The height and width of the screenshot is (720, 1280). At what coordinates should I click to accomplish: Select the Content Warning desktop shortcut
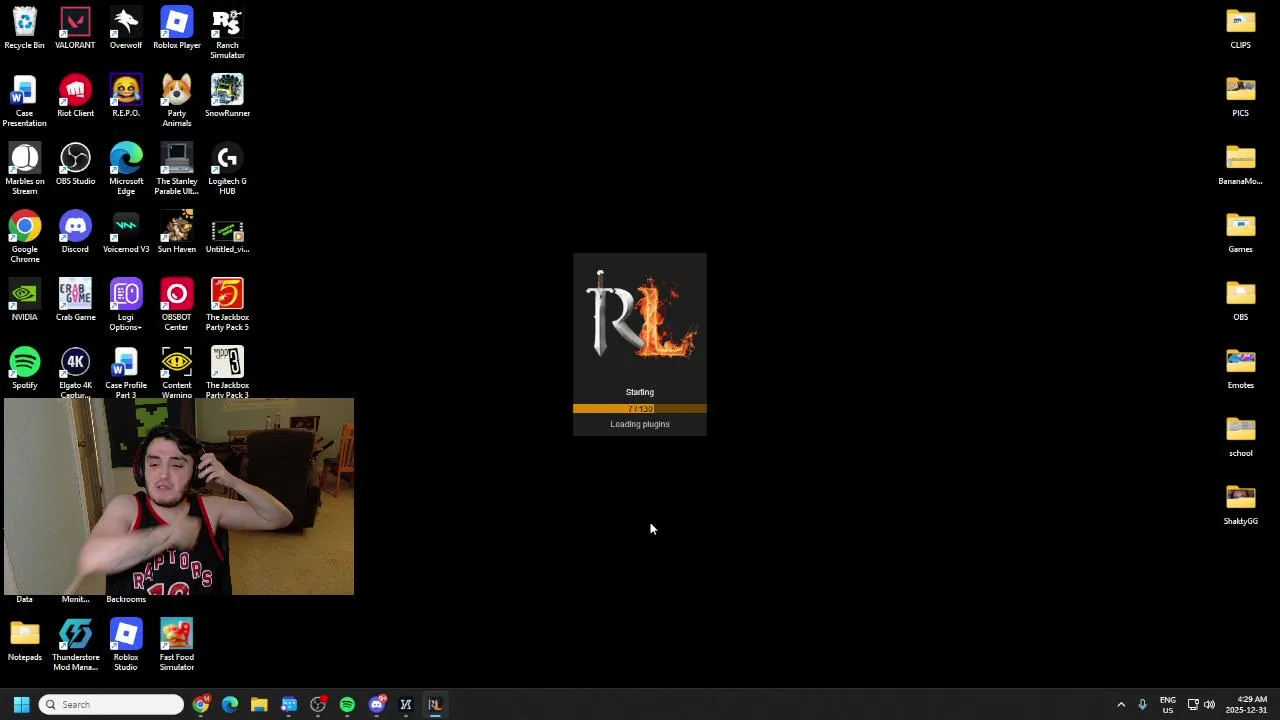click(x=176, y=371)
